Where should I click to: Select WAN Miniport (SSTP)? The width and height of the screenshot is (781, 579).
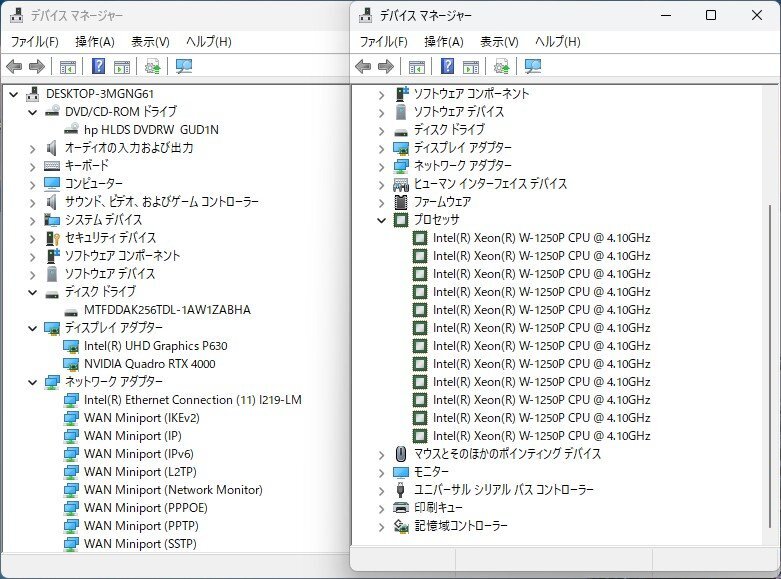(140, 544)
